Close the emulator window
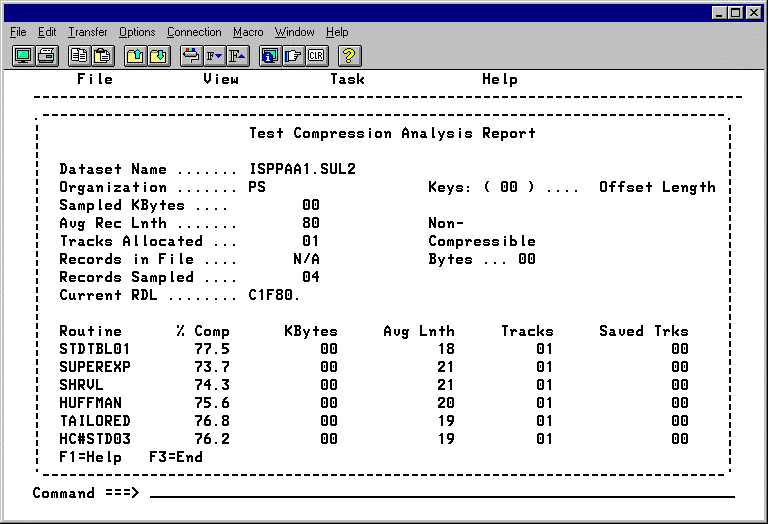Viewport: 768px width, 524px height. (x=754, y=13)
